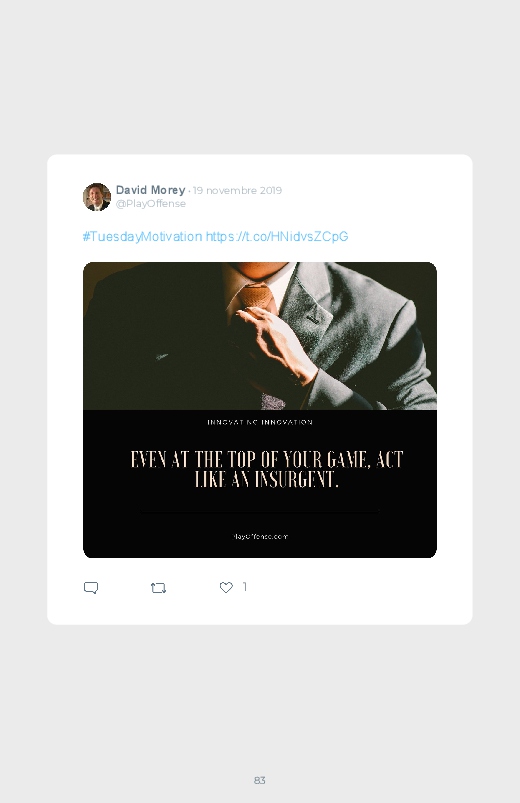520x803 pixels.
Task: Click the PlayOffense.com text in image
Action: [260, 537]
